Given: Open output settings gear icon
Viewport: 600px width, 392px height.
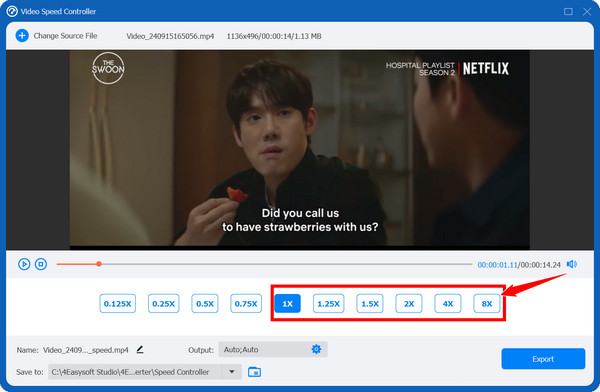Looking at the screenshot, I should point(316,349).
